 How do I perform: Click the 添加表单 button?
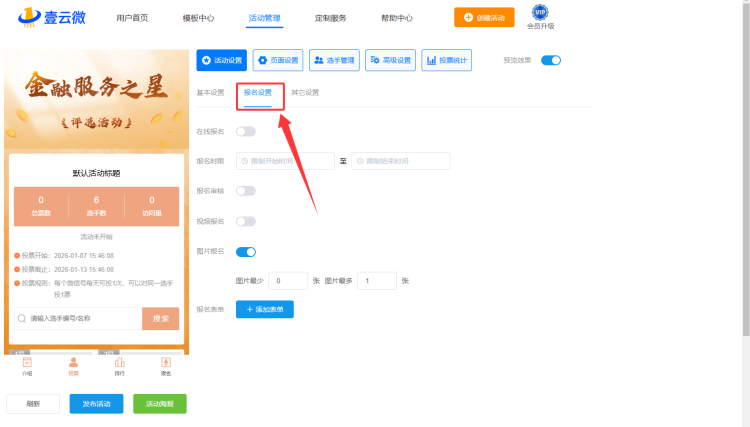click(265, 310)
